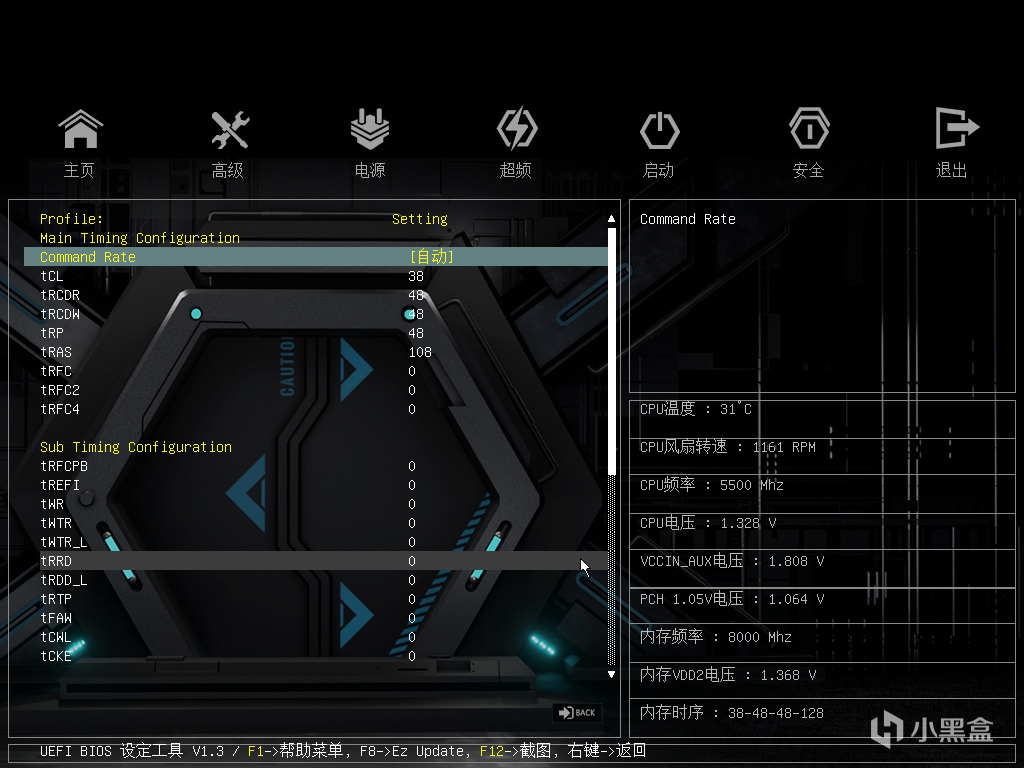Screen dimensions: 1024x768
Task: Select the tRFC row label
Action: (x=56, y=371)
